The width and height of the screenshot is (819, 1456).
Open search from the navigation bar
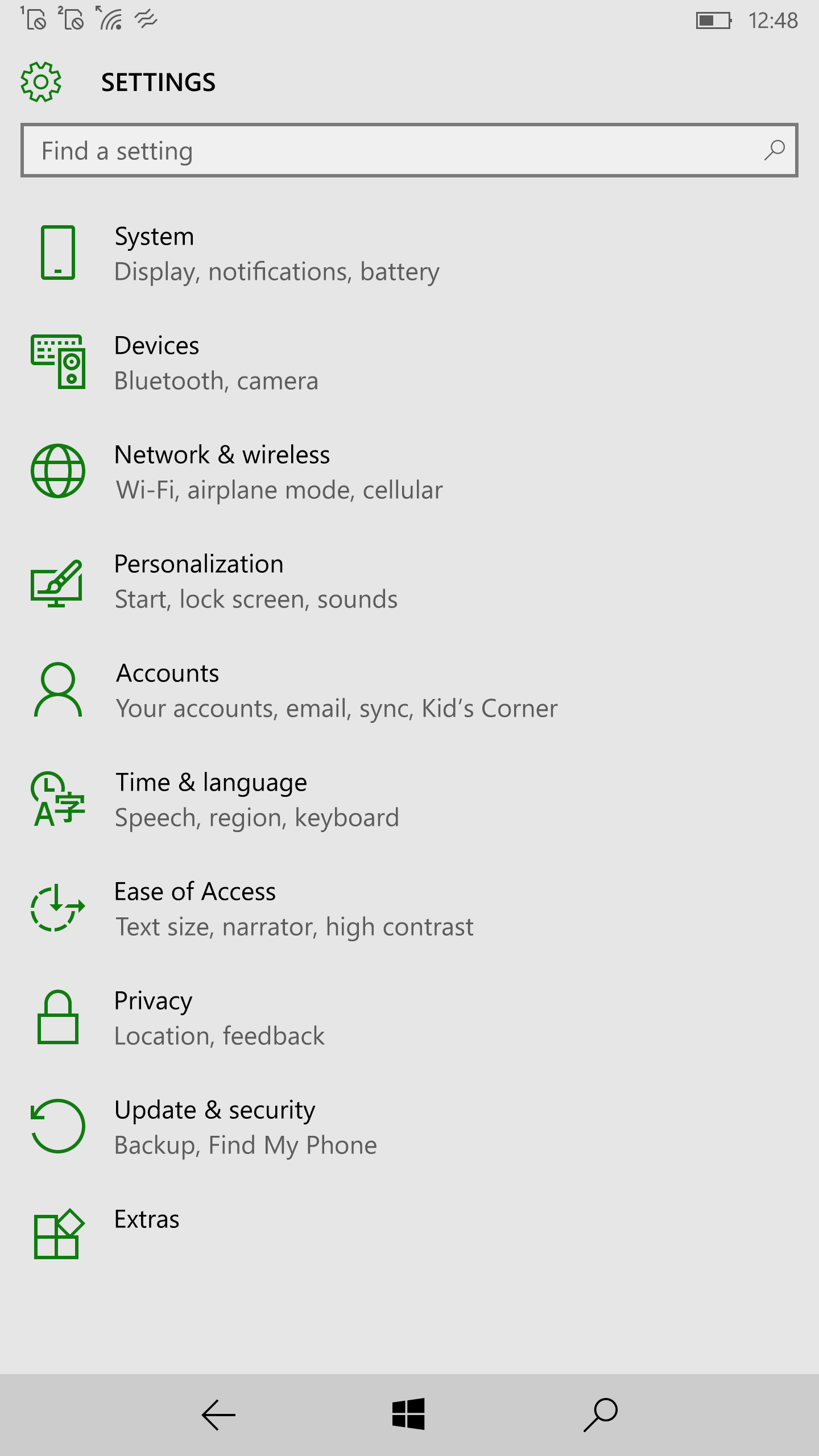click(601, 1414)
